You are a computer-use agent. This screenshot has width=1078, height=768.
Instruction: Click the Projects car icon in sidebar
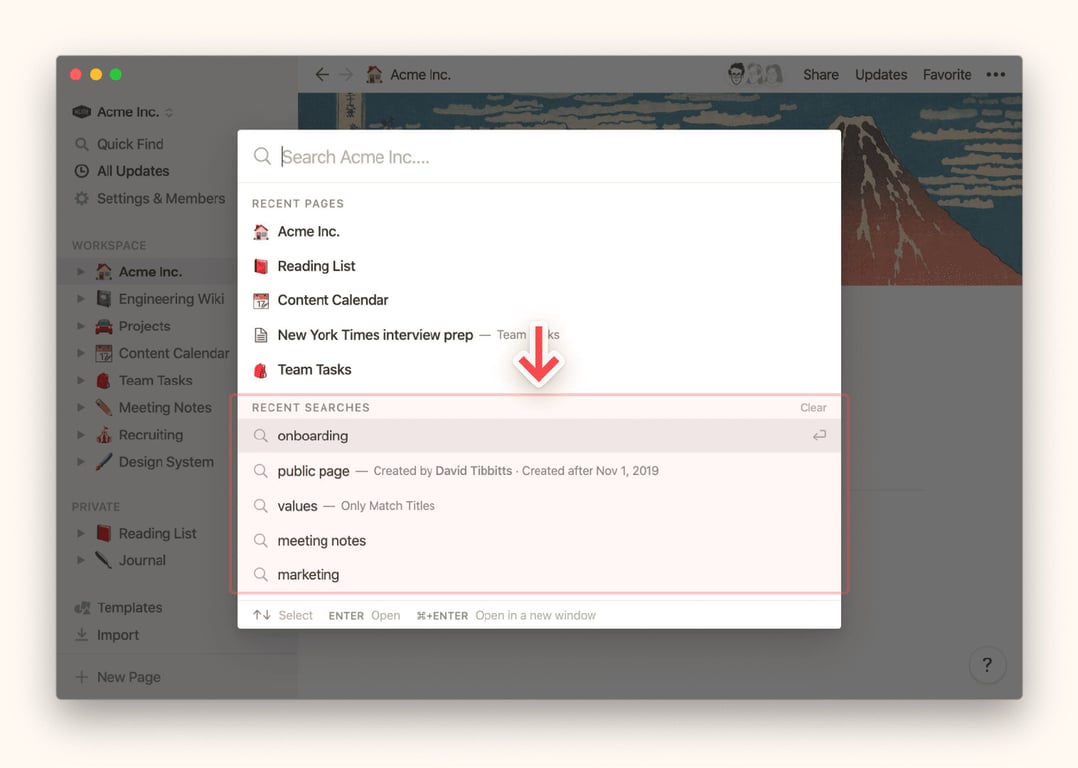click(104, 326)
